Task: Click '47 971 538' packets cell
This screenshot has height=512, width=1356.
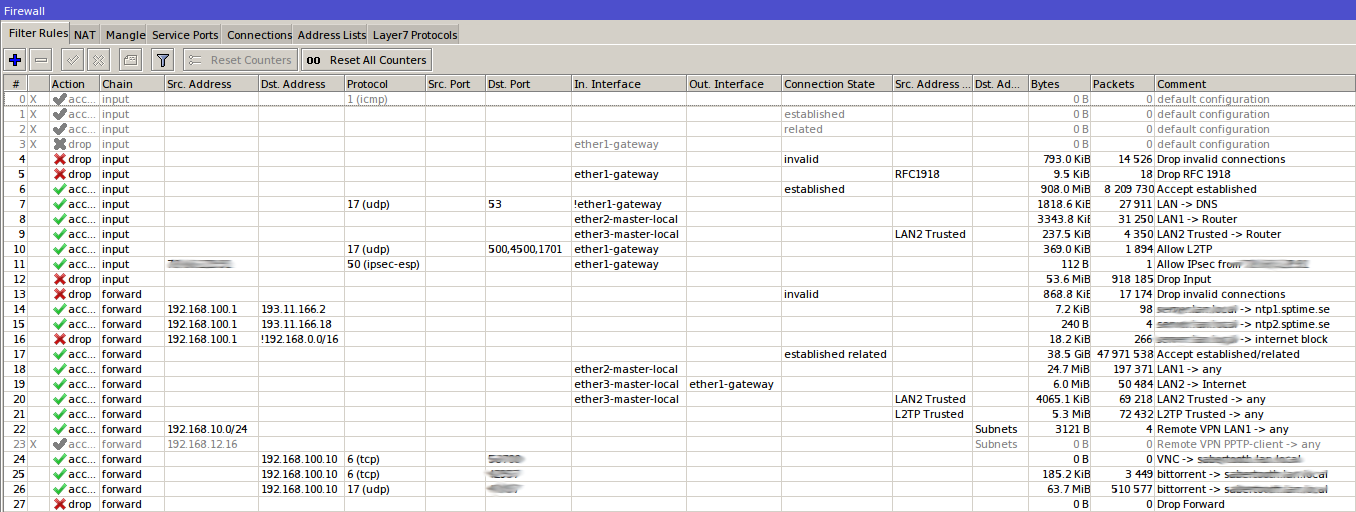Action: pyautogui.click(x=1122, y=354)
